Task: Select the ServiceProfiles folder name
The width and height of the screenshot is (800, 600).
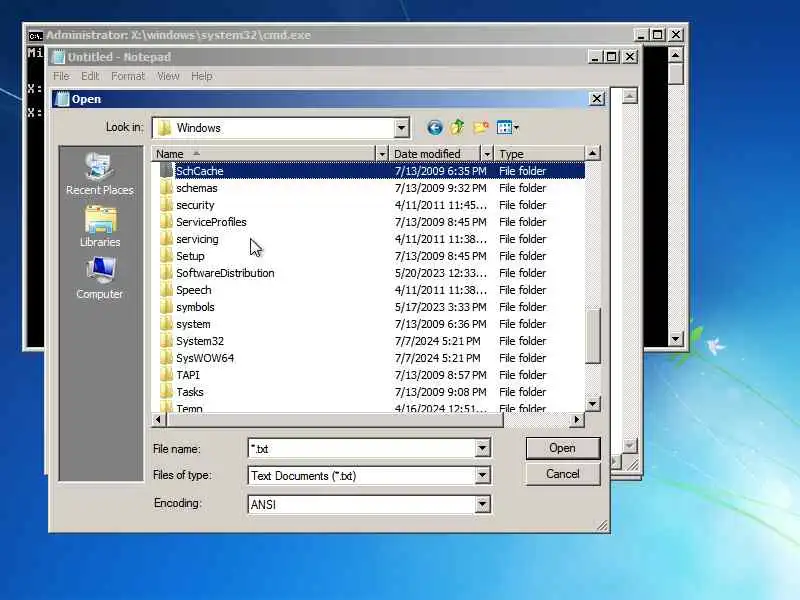Action: [211, 222]
